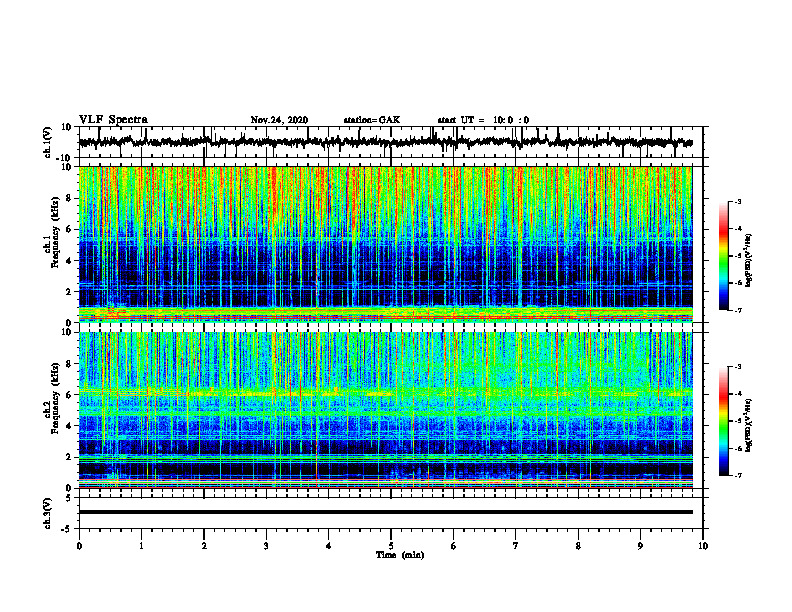Viewport: 792px width, 612px height.
Task: Click time axis tick label "1"
Action: click(141, 546)
